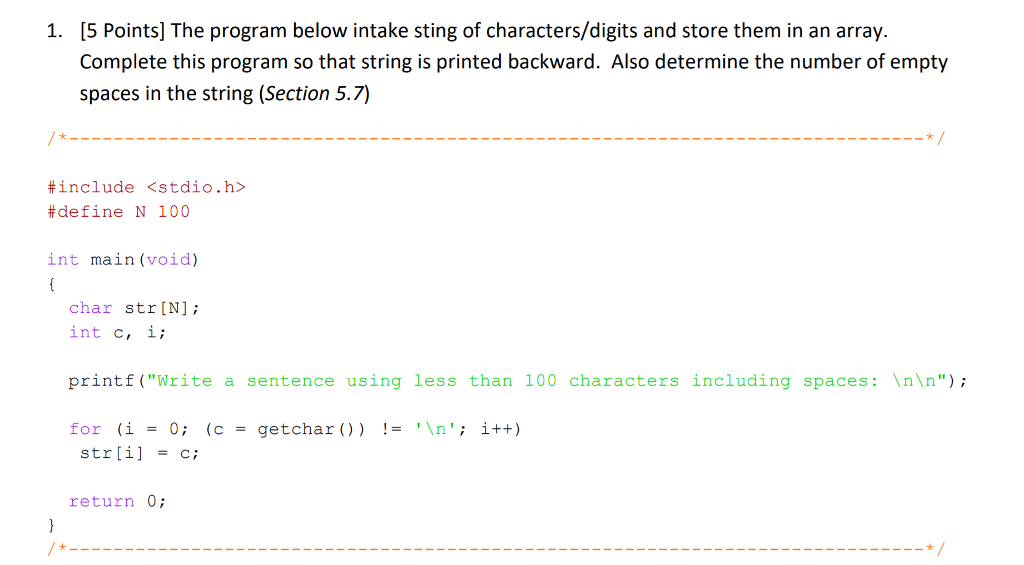
Task: Click the question number 1.
Action: (54, 31)
